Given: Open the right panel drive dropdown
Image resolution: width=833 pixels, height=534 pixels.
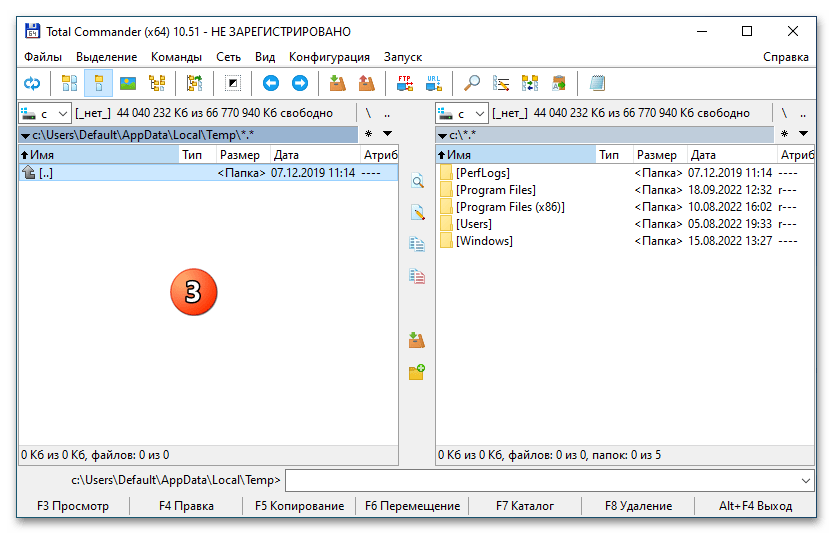Looking at the screenshot, I should click(462, 113).
